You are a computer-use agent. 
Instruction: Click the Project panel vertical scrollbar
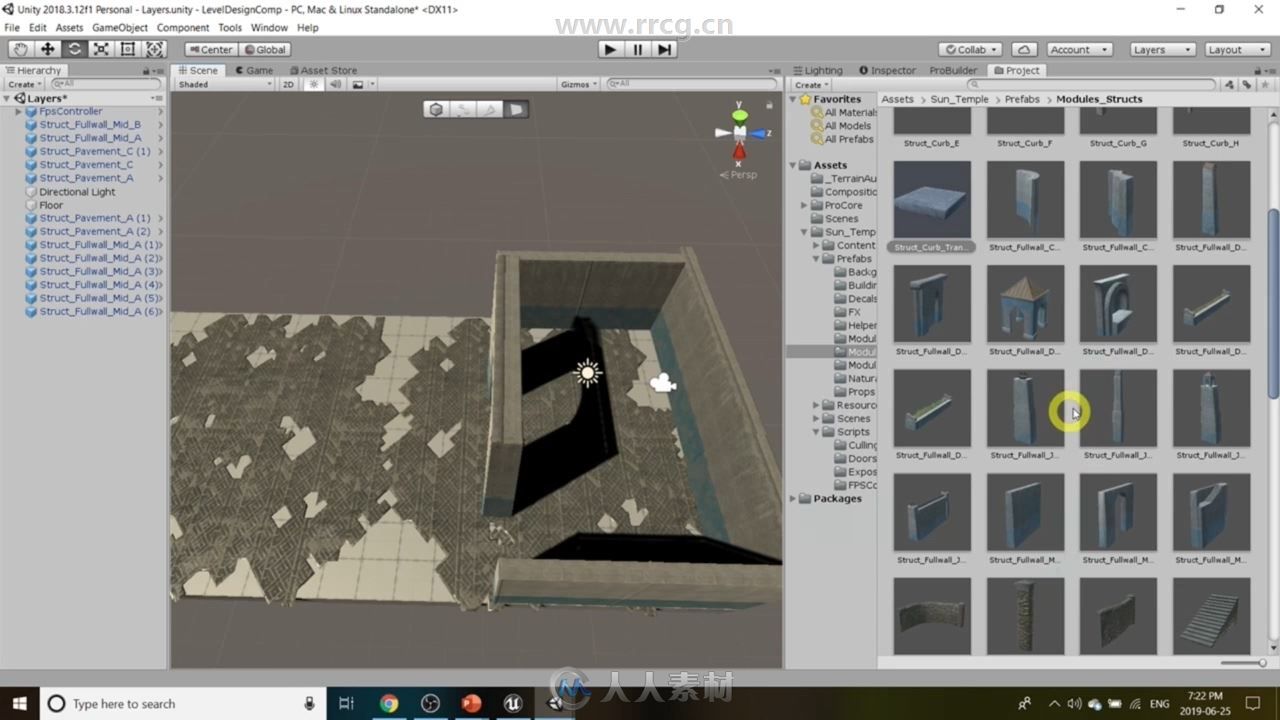[x=1273, y=305]
